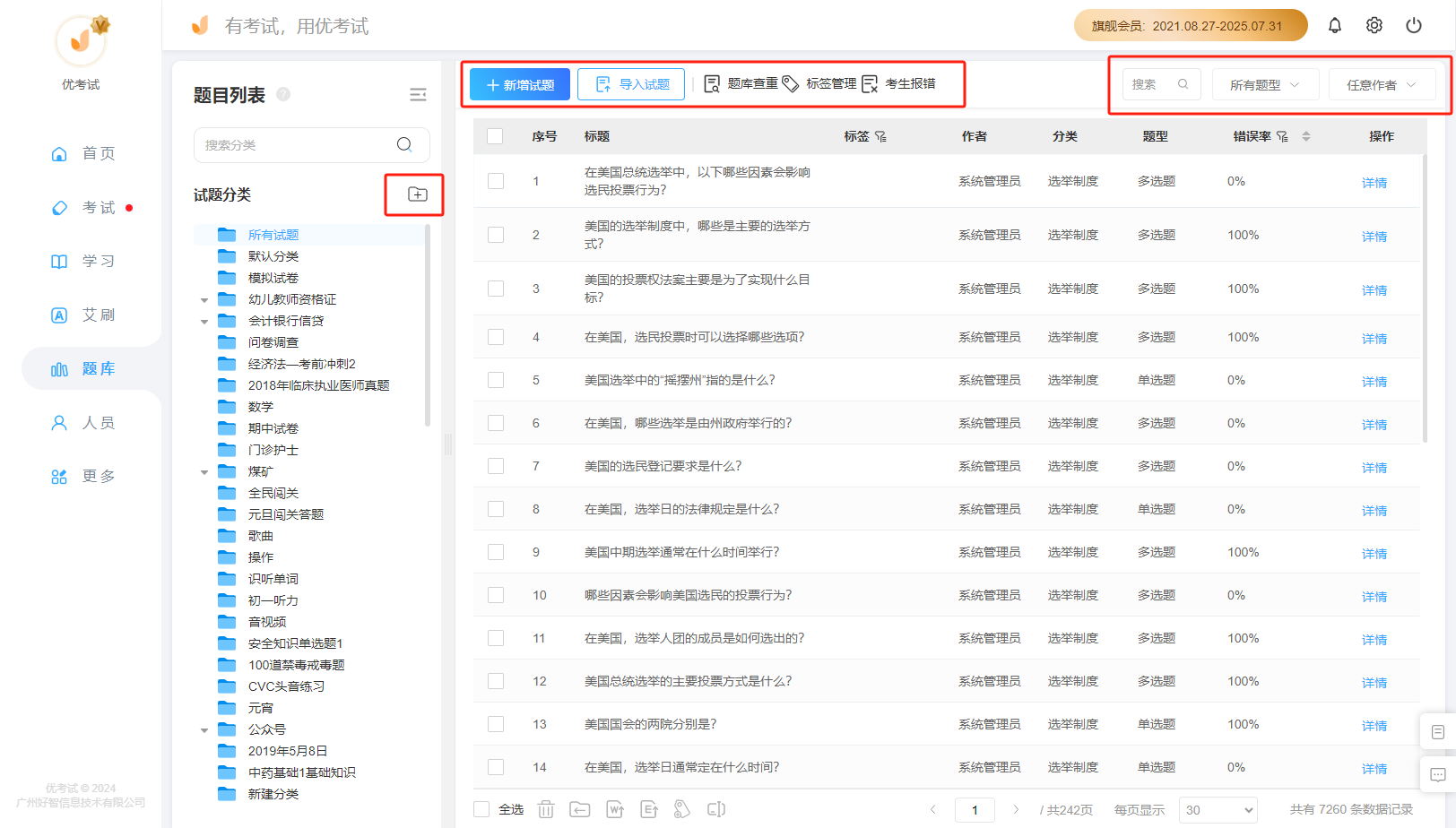Viewport: 1456px width, 828px height.
Task: Open 学习 in the sidebar
Action: tap(83, 261)
